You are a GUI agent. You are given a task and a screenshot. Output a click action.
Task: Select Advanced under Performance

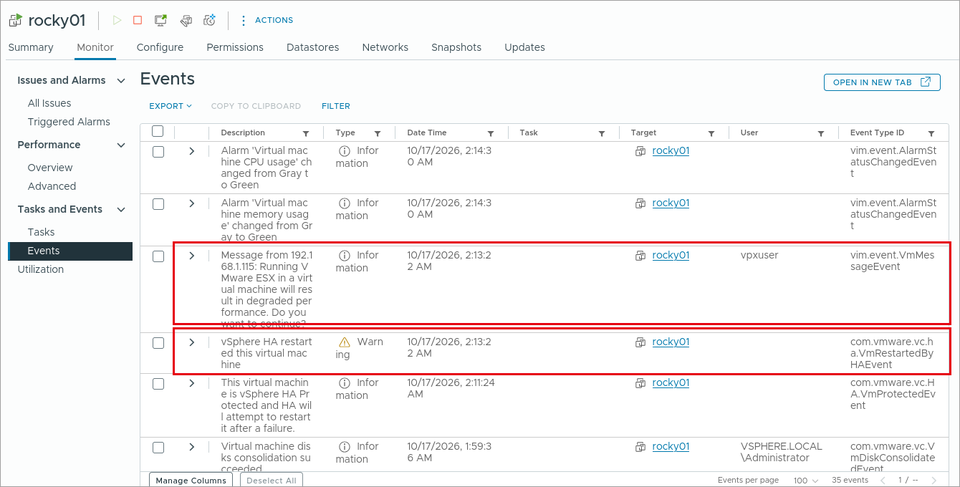click(52, 186)
